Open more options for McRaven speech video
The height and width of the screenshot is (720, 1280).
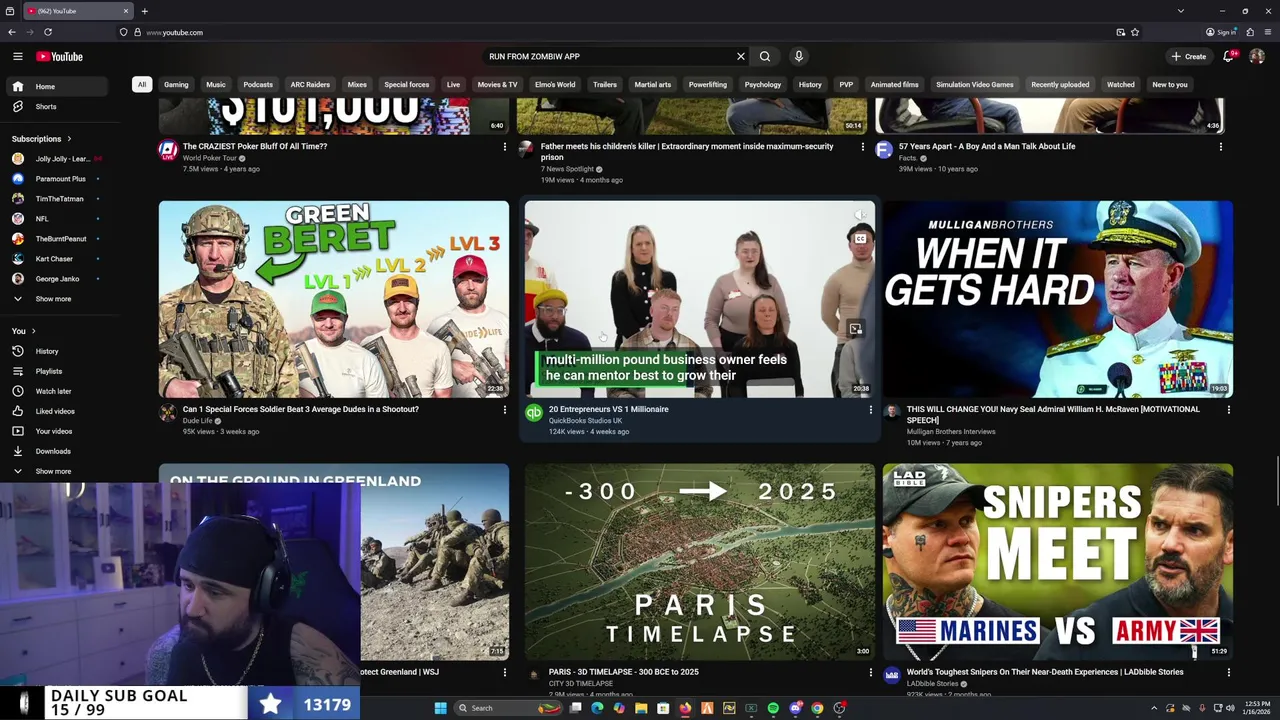pyautogui.click(x=1228, y=410)
